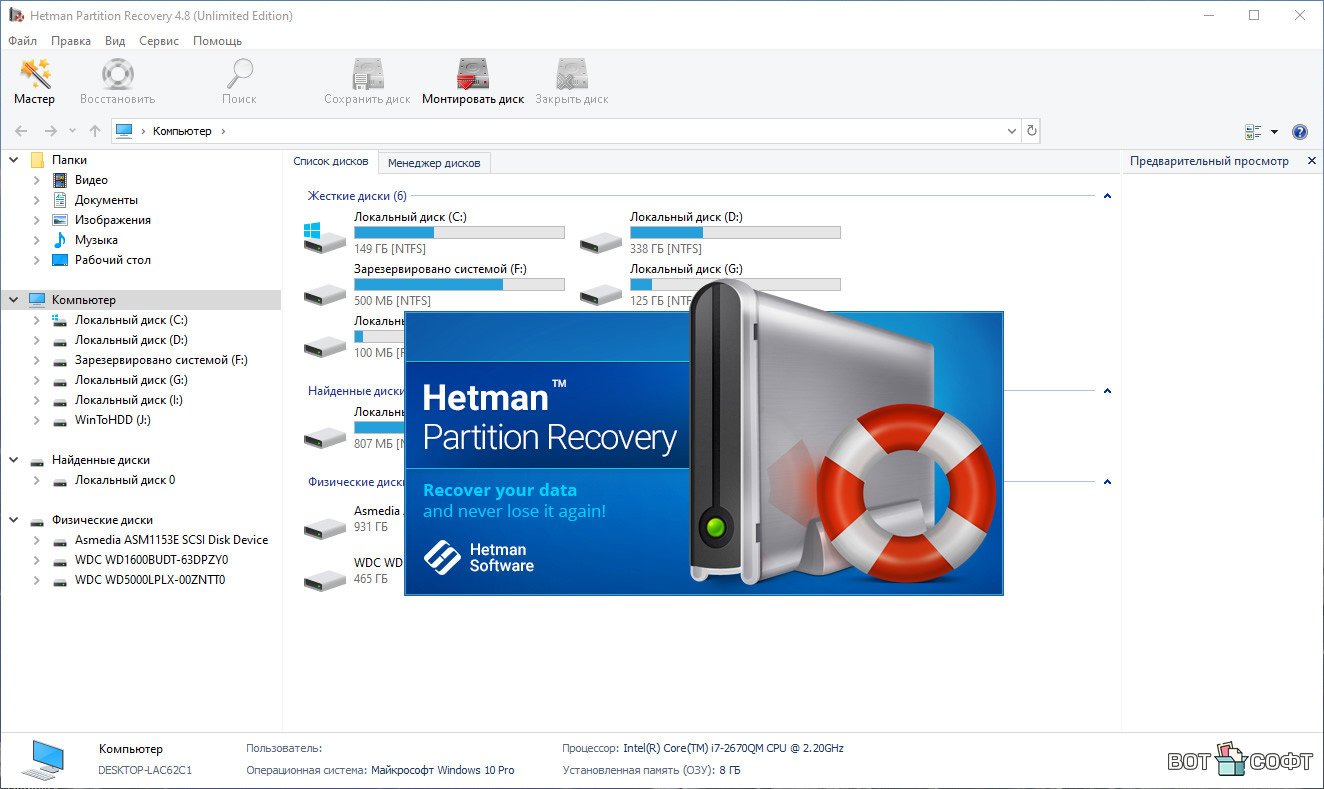Collapse Найденные диски tree node
The height and width of the screenshot is (789, 1324).
click(14, 460)
